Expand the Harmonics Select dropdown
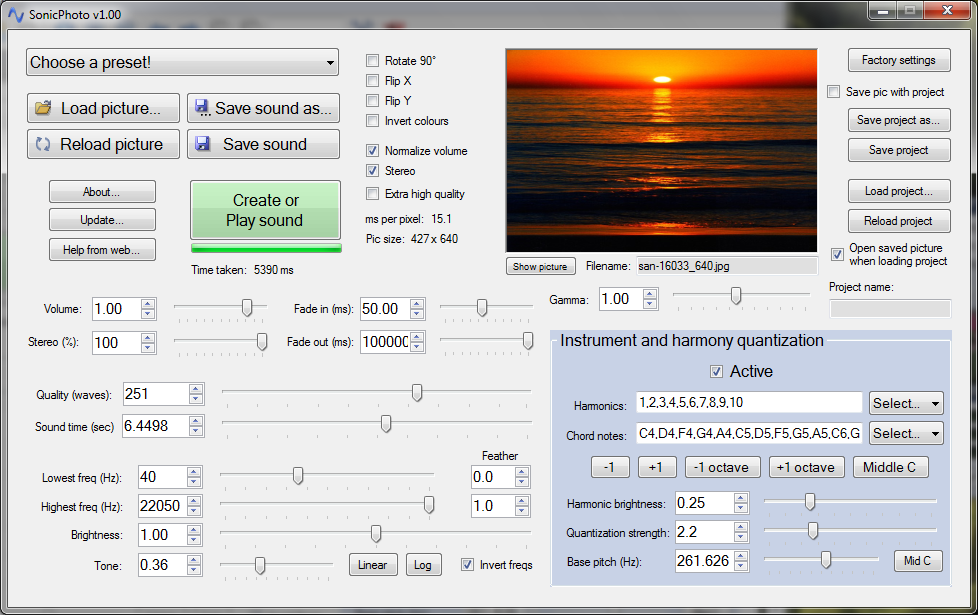 point(906,403)
